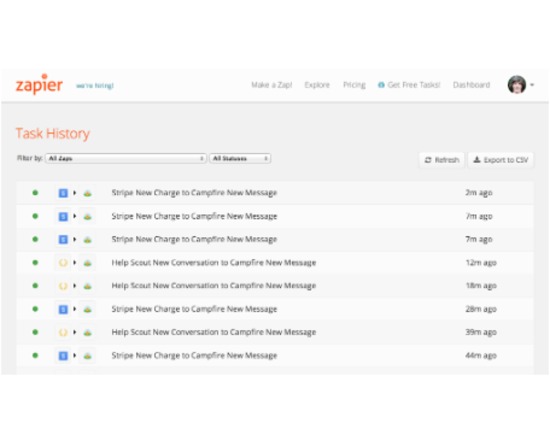Click Stripe icon in 2m ago row
This screenshot has width=550, height=440.
click(63, 193)
